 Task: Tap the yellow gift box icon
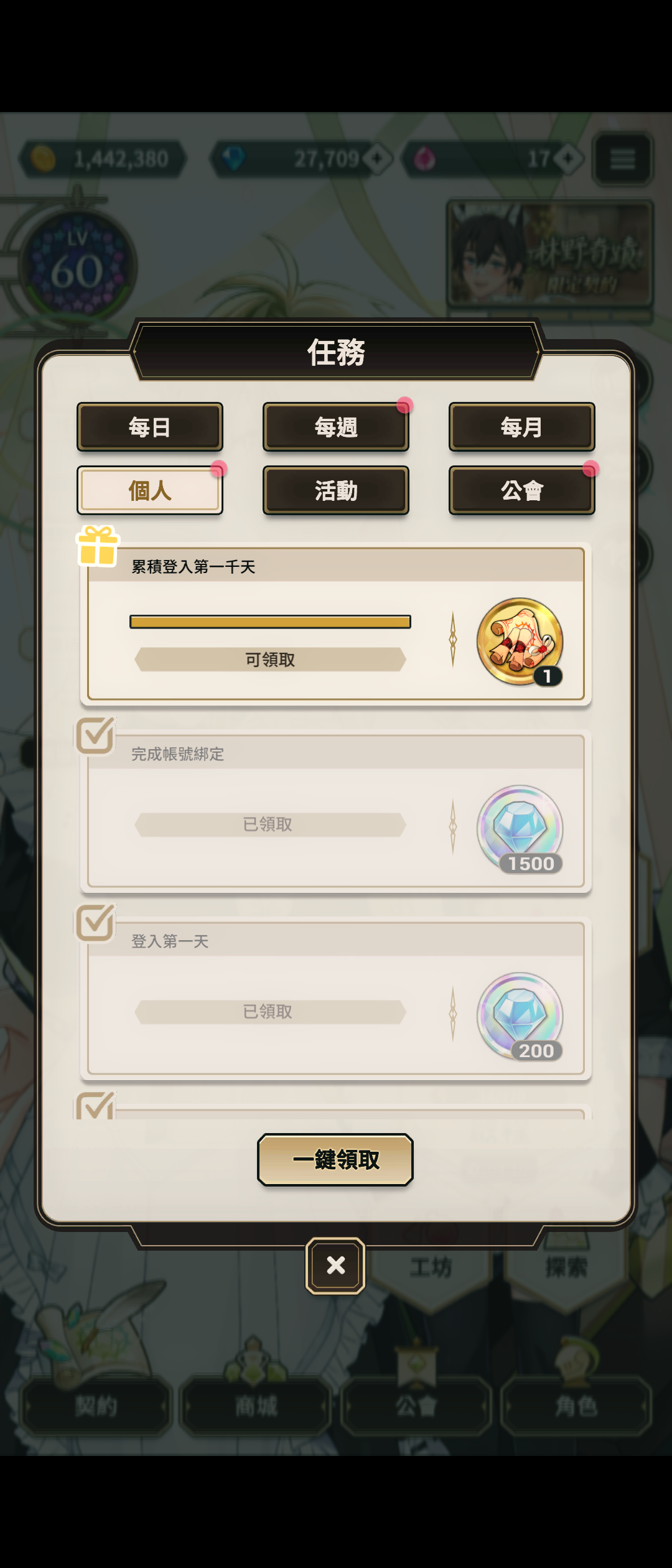pyautogui.click(x=98, y=546)
